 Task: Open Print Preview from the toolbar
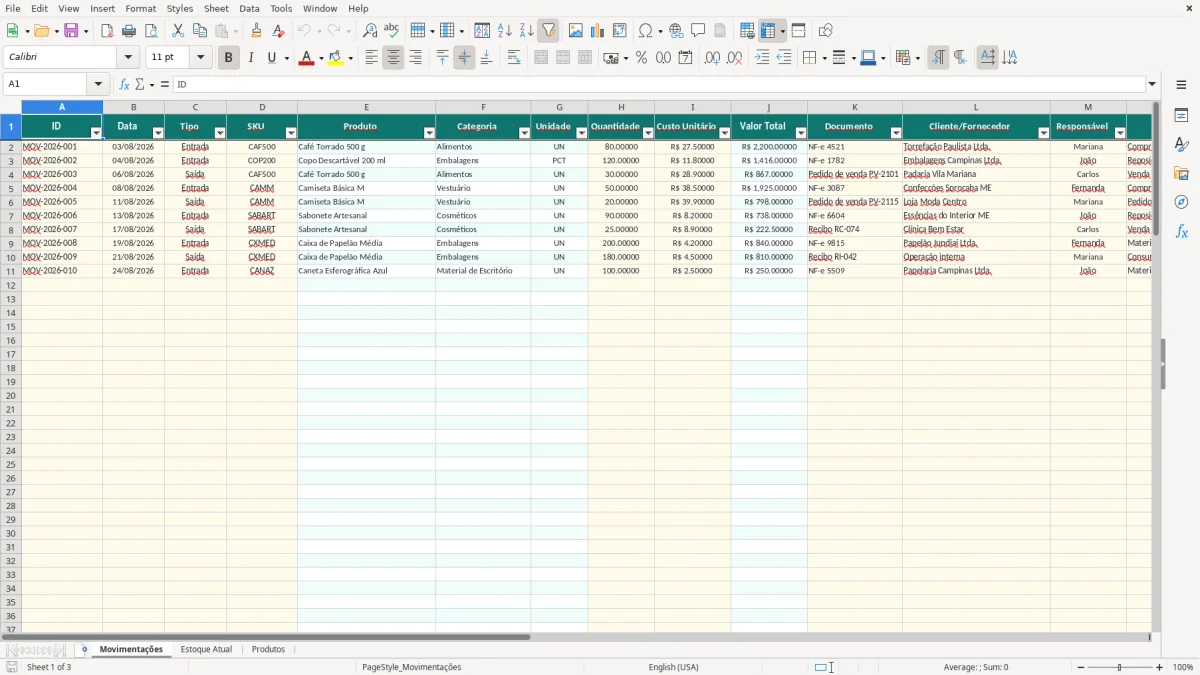151,31
